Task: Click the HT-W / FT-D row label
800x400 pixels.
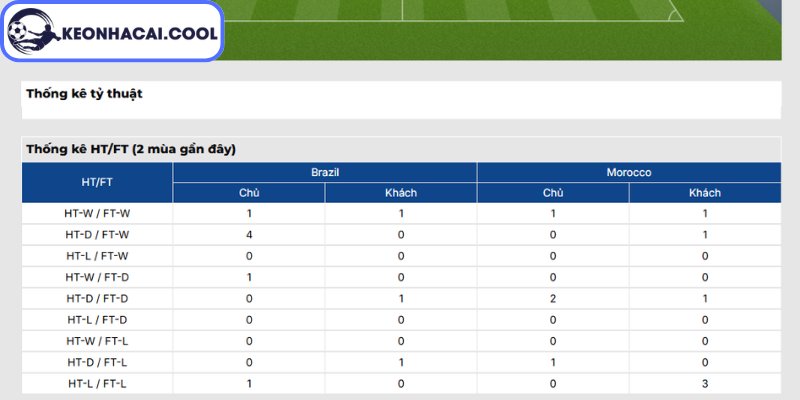Action: click(x=97, y=278)
